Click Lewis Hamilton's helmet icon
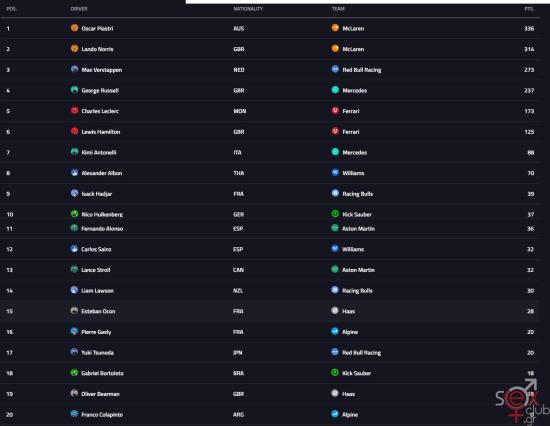This screenshot has width=550, height=426. [x=74, y=131]
